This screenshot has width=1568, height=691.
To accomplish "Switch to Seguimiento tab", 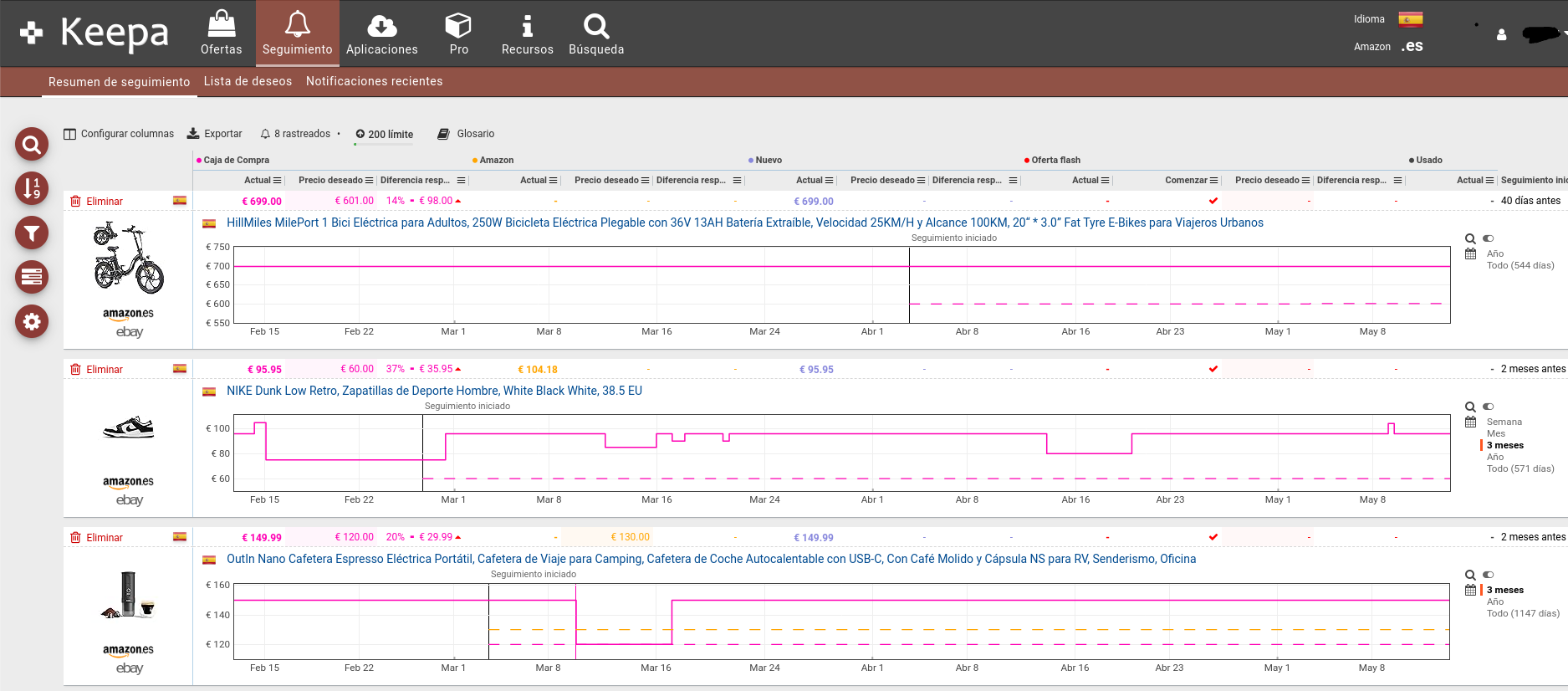I will (x=298, y=33).
